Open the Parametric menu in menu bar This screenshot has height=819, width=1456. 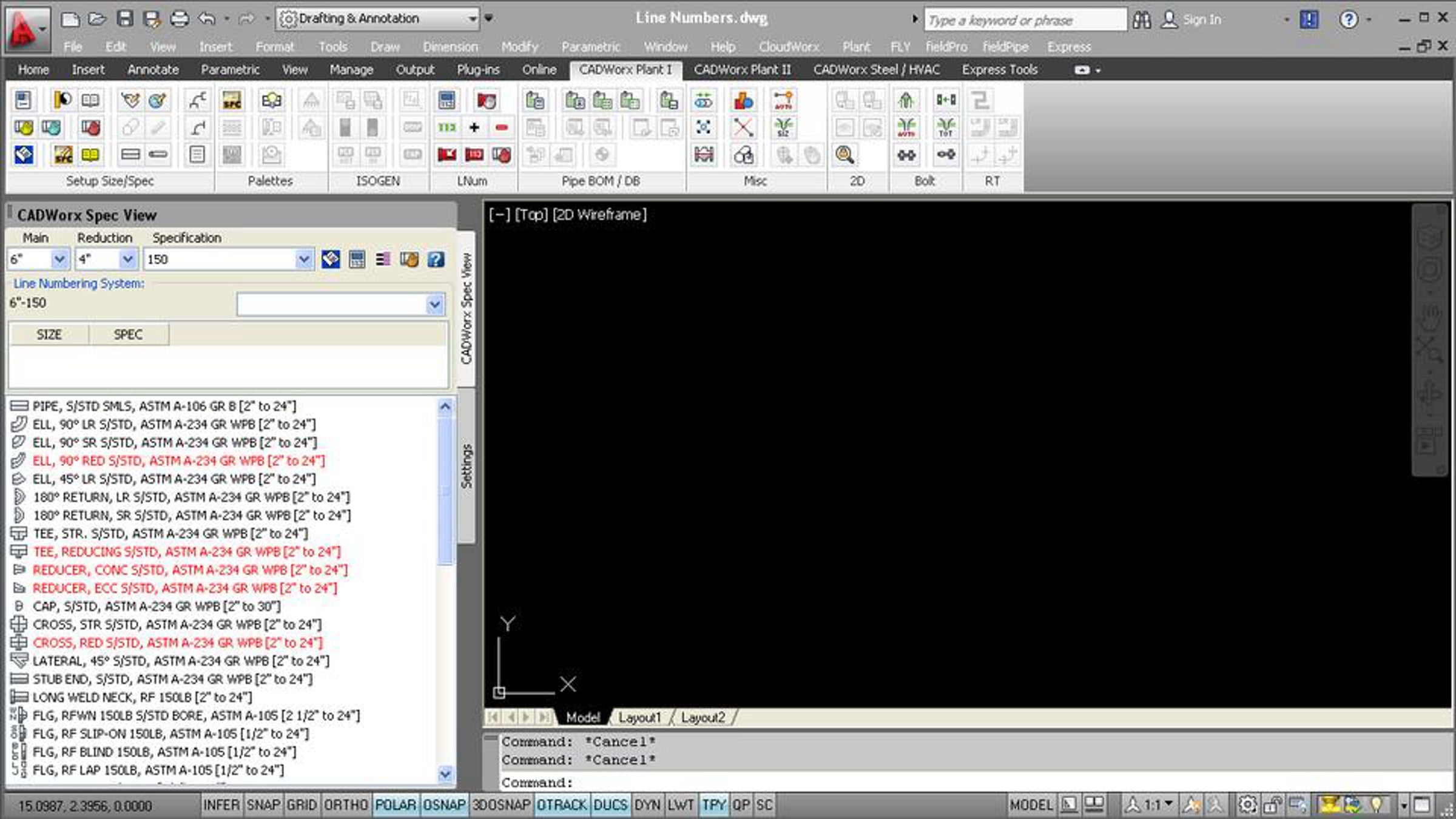590,47
